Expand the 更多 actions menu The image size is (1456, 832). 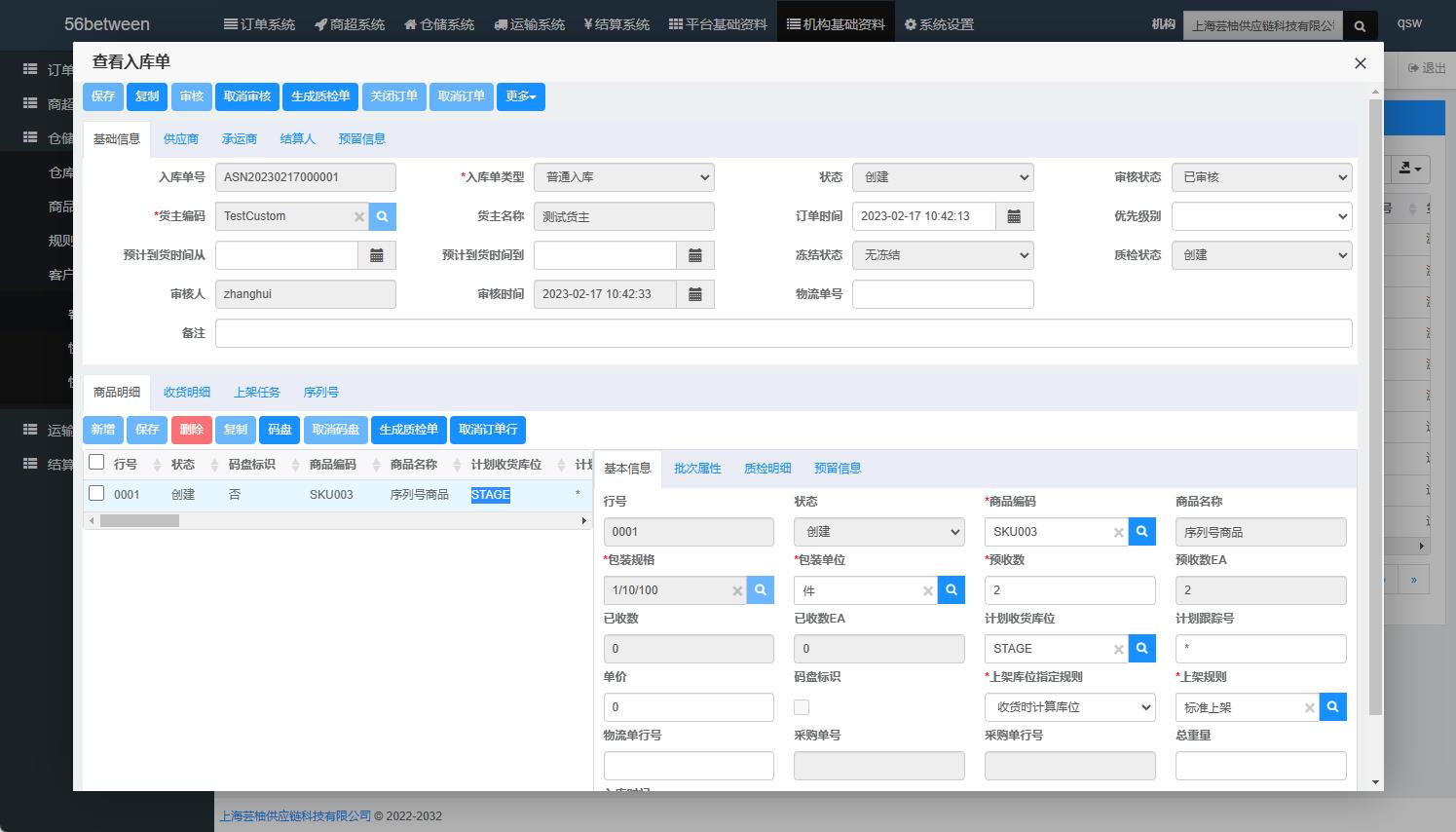(x=521, y=96)
